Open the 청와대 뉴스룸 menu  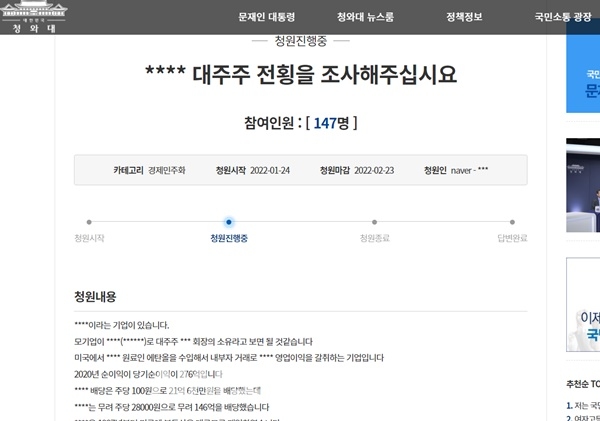tap(365, 17)
